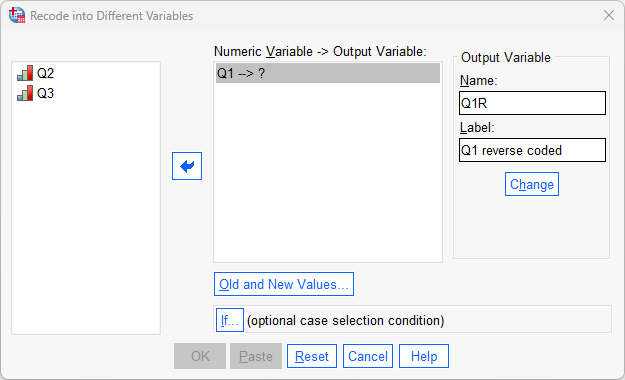Open Old and New Values dialog
Viewport: 625px width, 380px height.
pyautogui.click(x=284, y=284)
